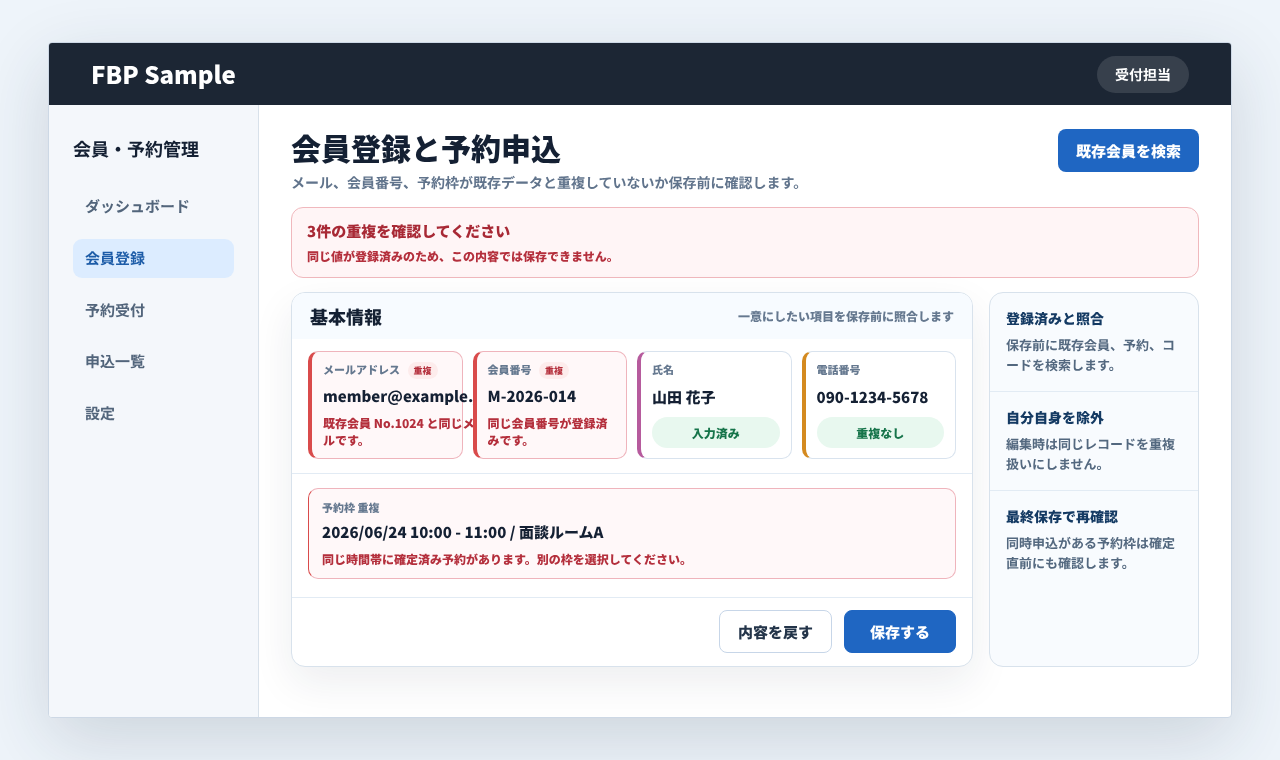This screenshot has height=760, width=1280.
Task: Click the 同じ値が登録済みのため alert message
Action: tap(460, 256)
